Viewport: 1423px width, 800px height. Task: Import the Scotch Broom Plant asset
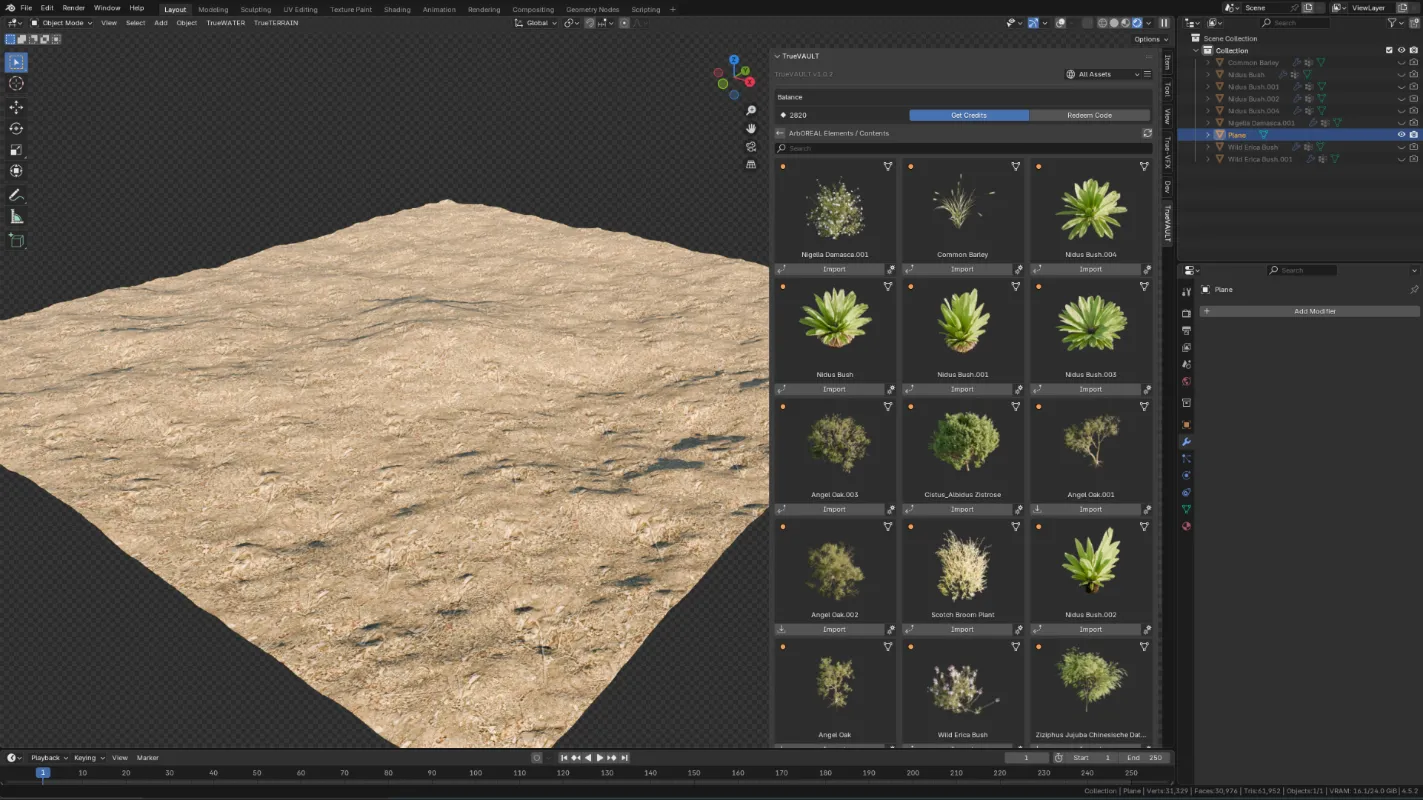point(962,629)
